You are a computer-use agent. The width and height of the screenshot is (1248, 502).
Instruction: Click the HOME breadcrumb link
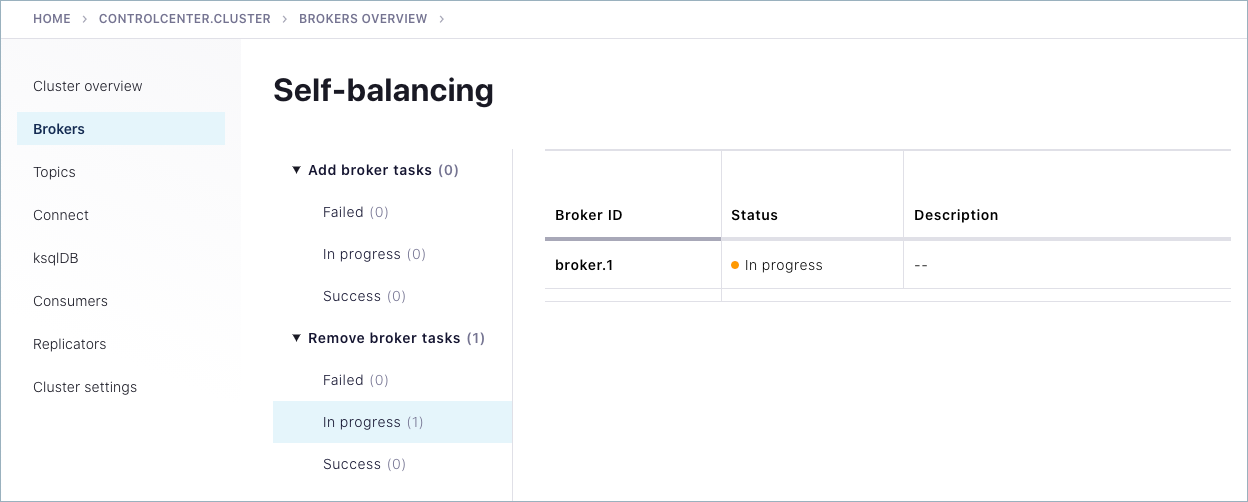[x=52, y=19]
